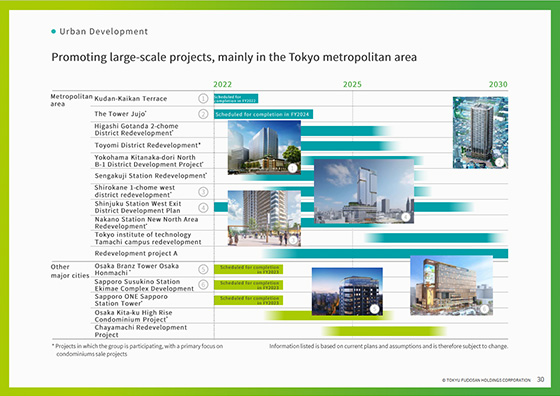560x396 pixels.
Task: Select 'Osaka Kita-ku High Rise Condominium Project'
Action: click(134, 316)
